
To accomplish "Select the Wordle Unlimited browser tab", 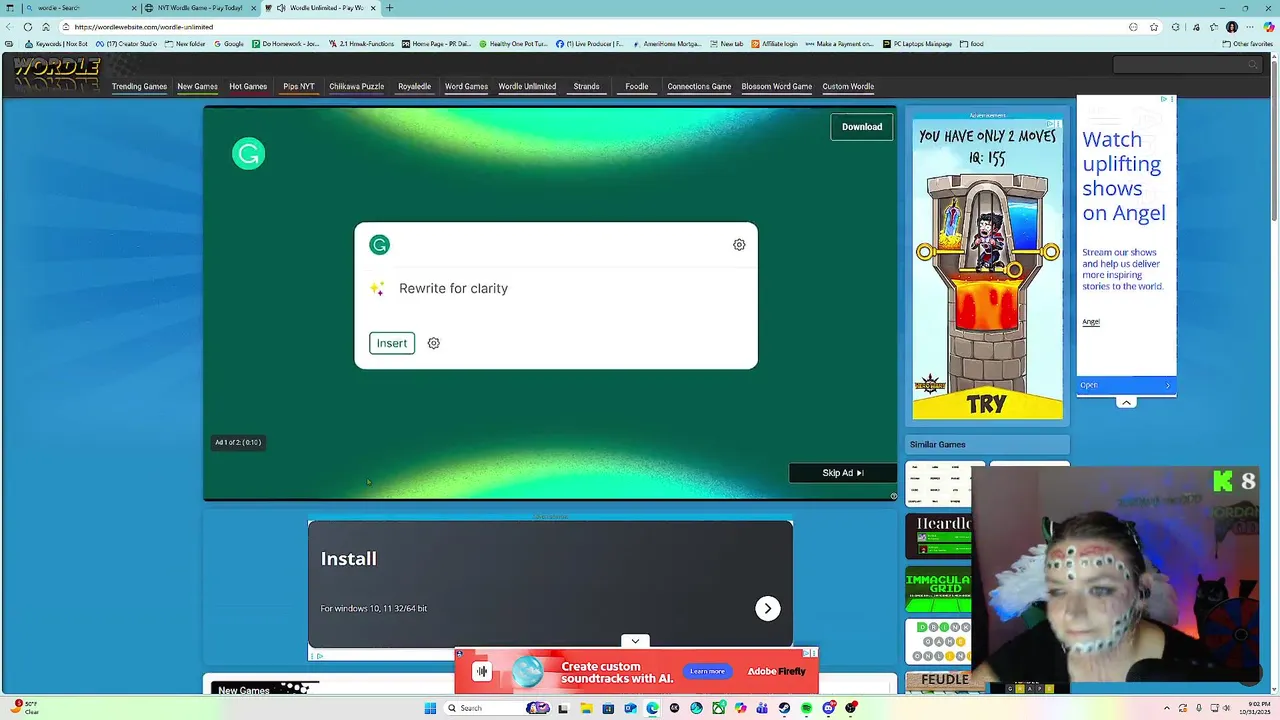I will [x=320, y=8].
